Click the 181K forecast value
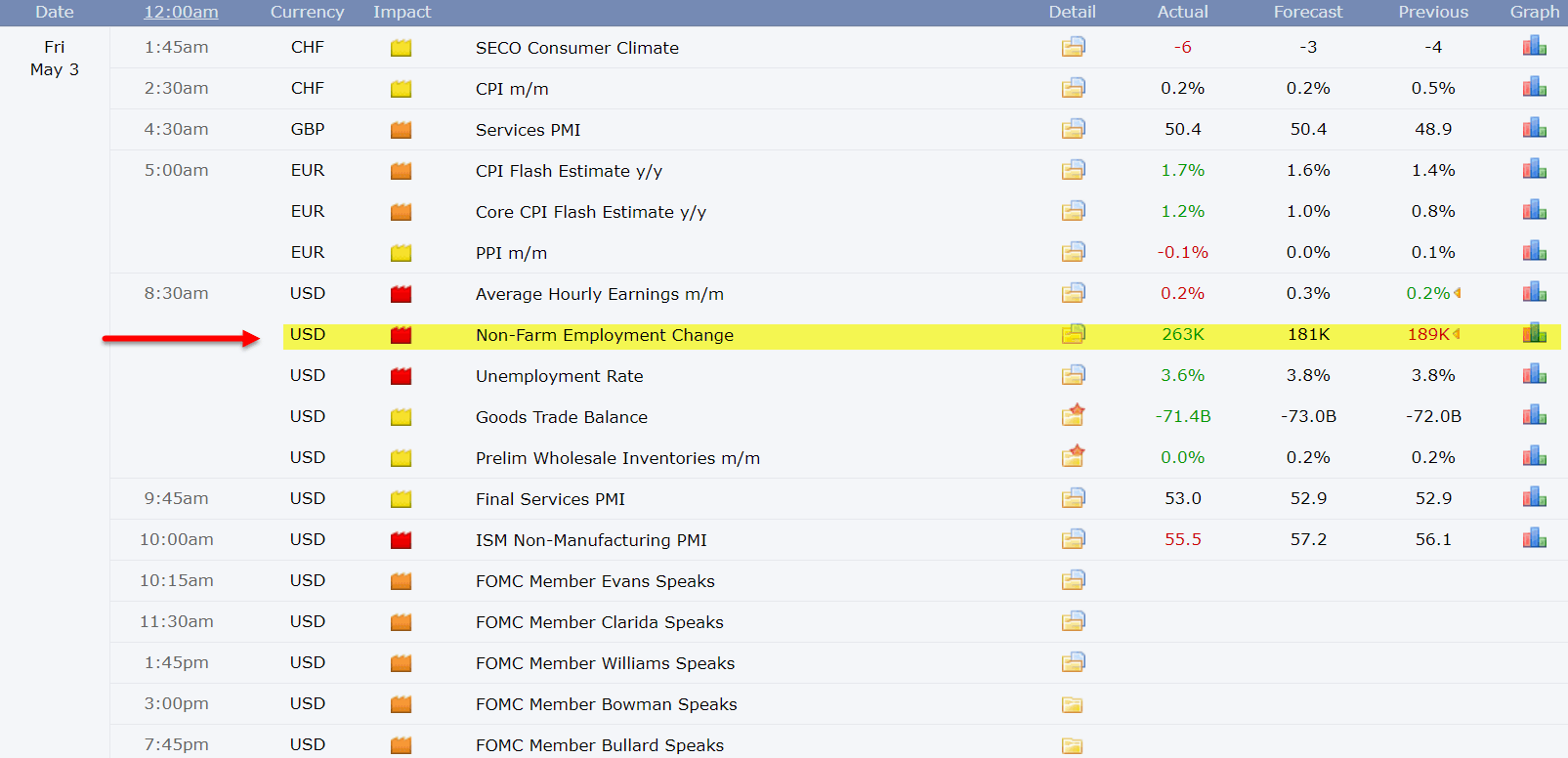Image resolution: width=1568 pixels, height=758 pixels. pos(1308,334)
